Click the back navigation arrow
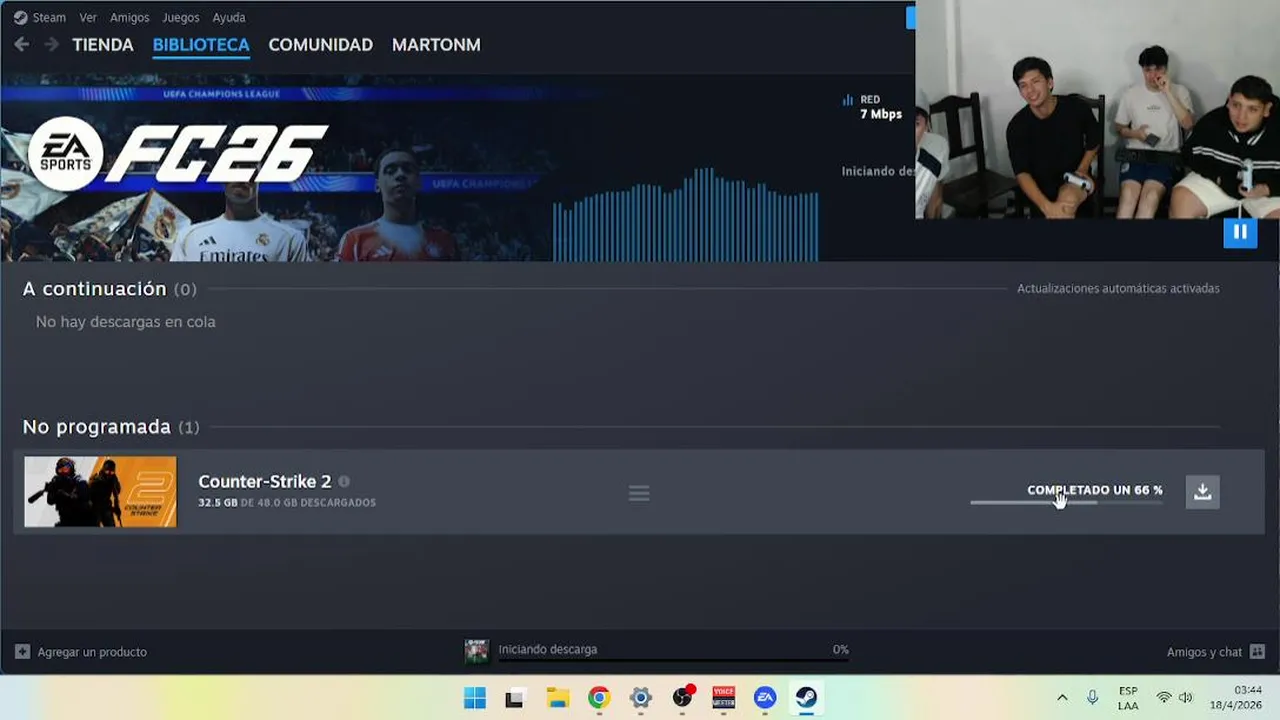 pos(22,44)
